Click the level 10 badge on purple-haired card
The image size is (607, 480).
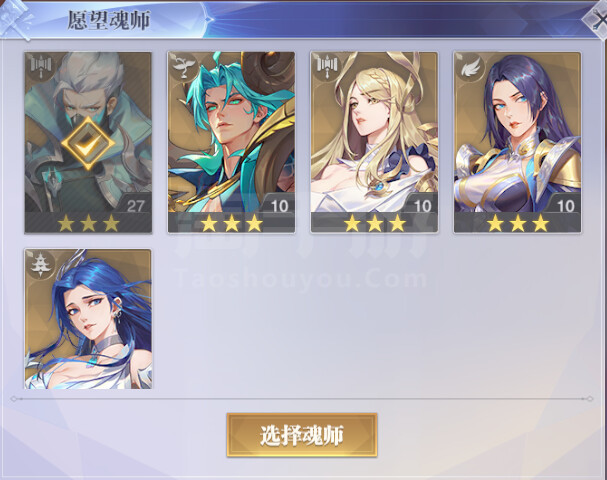(x=565, y=205)
